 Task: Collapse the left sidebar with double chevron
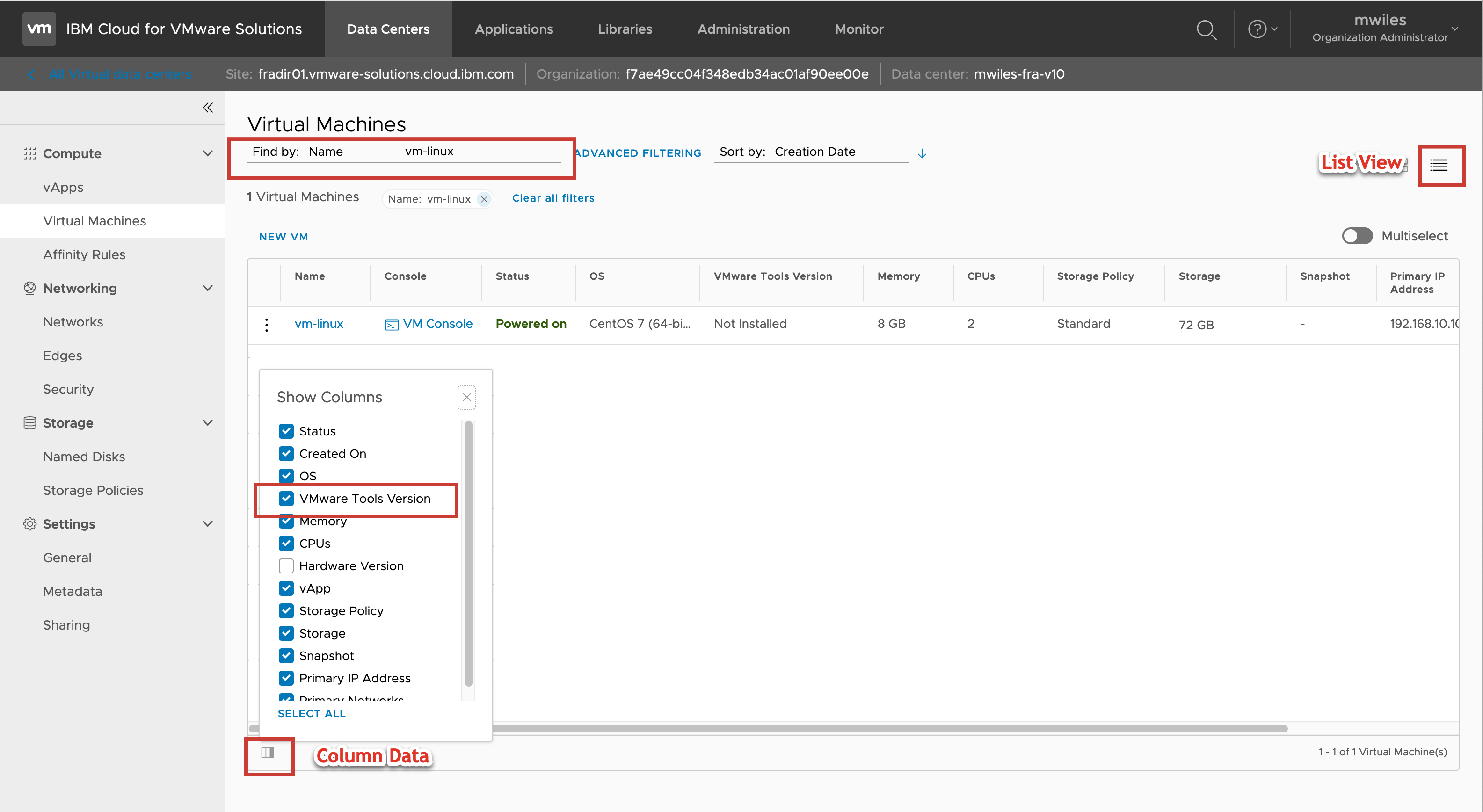pos(208,108)
